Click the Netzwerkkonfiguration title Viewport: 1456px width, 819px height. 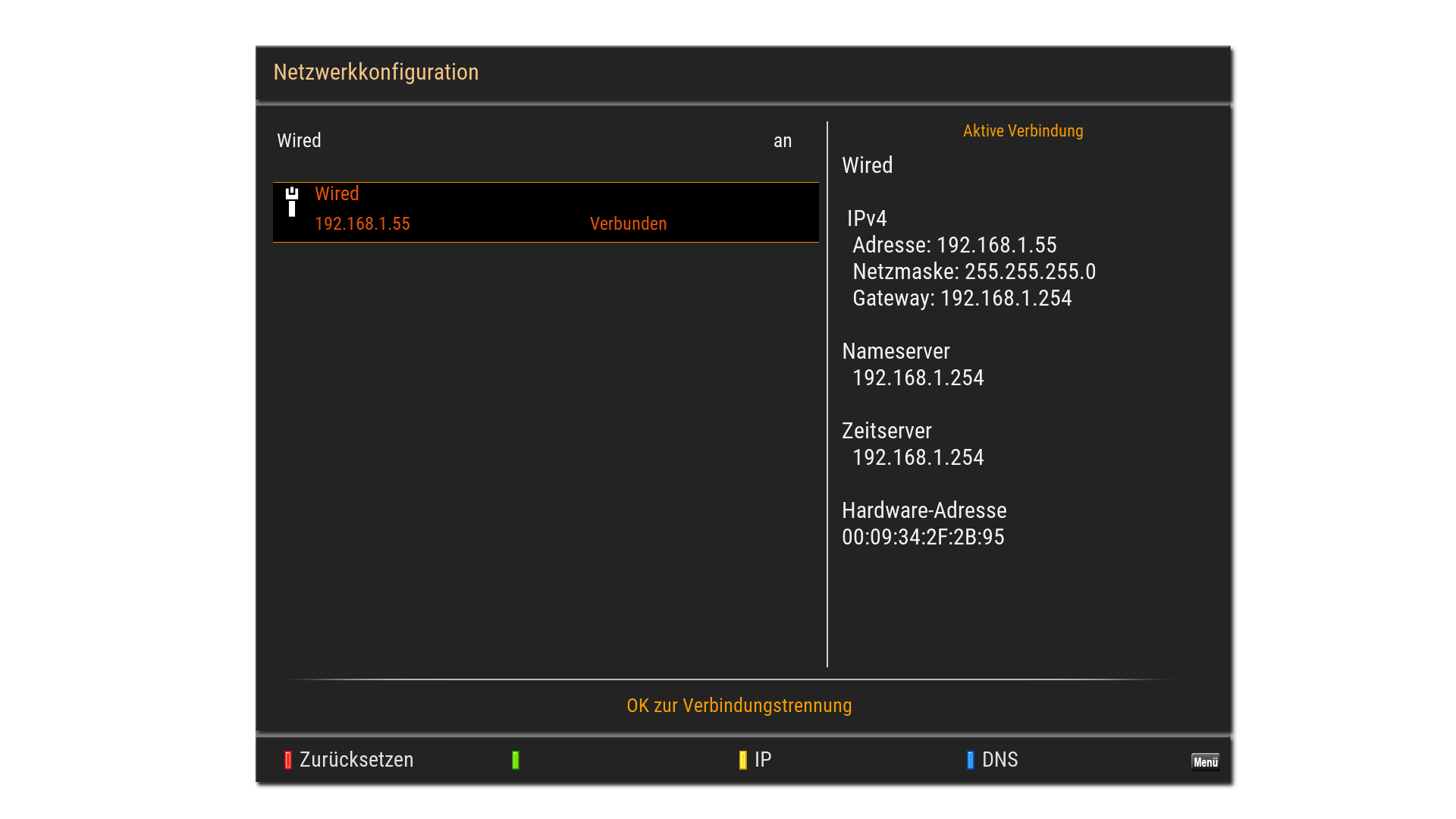click(x=375, y=72)
